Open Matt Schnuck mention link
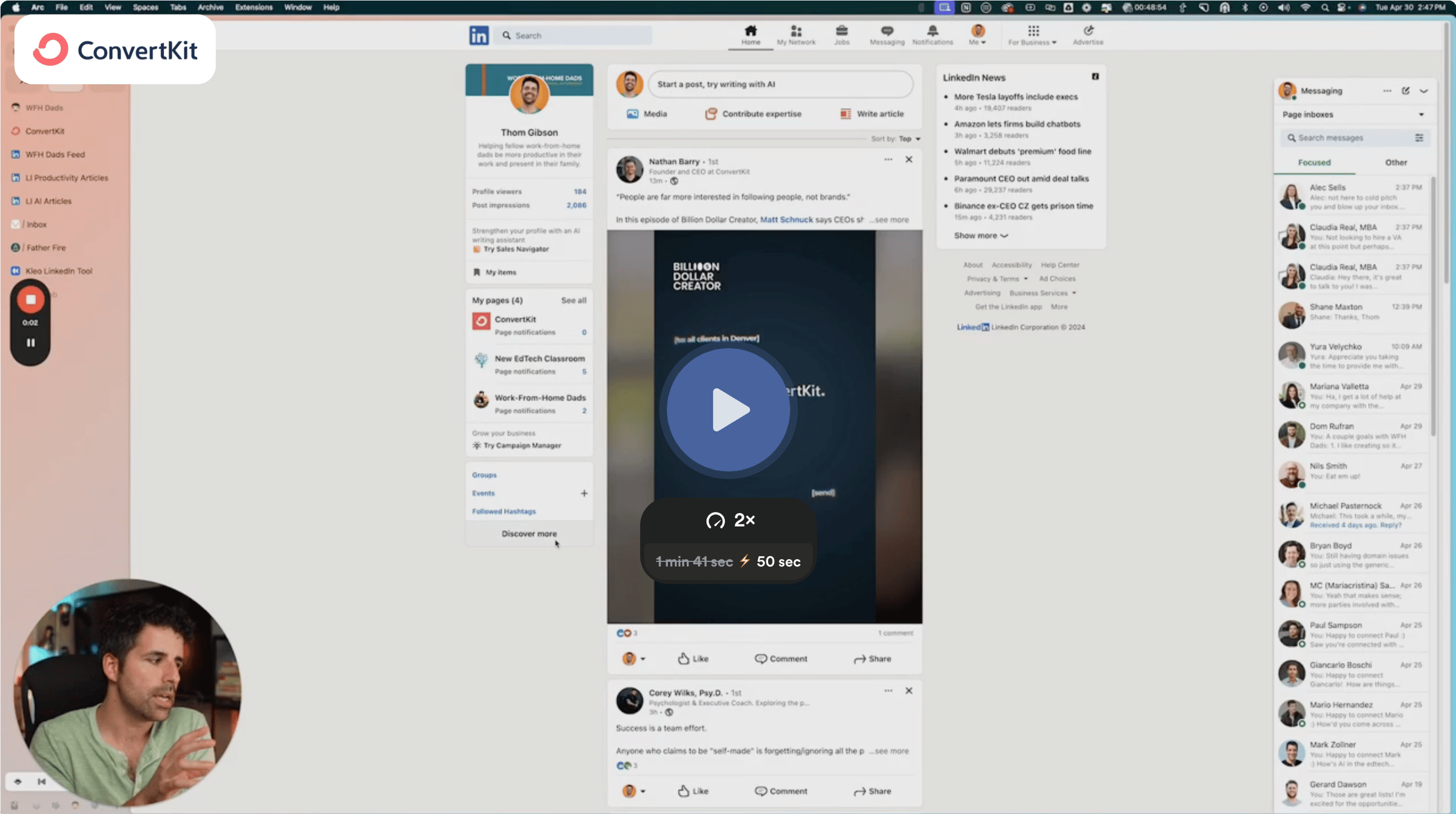The width and height of the screenshot is (1456, 814). [786, 220]
